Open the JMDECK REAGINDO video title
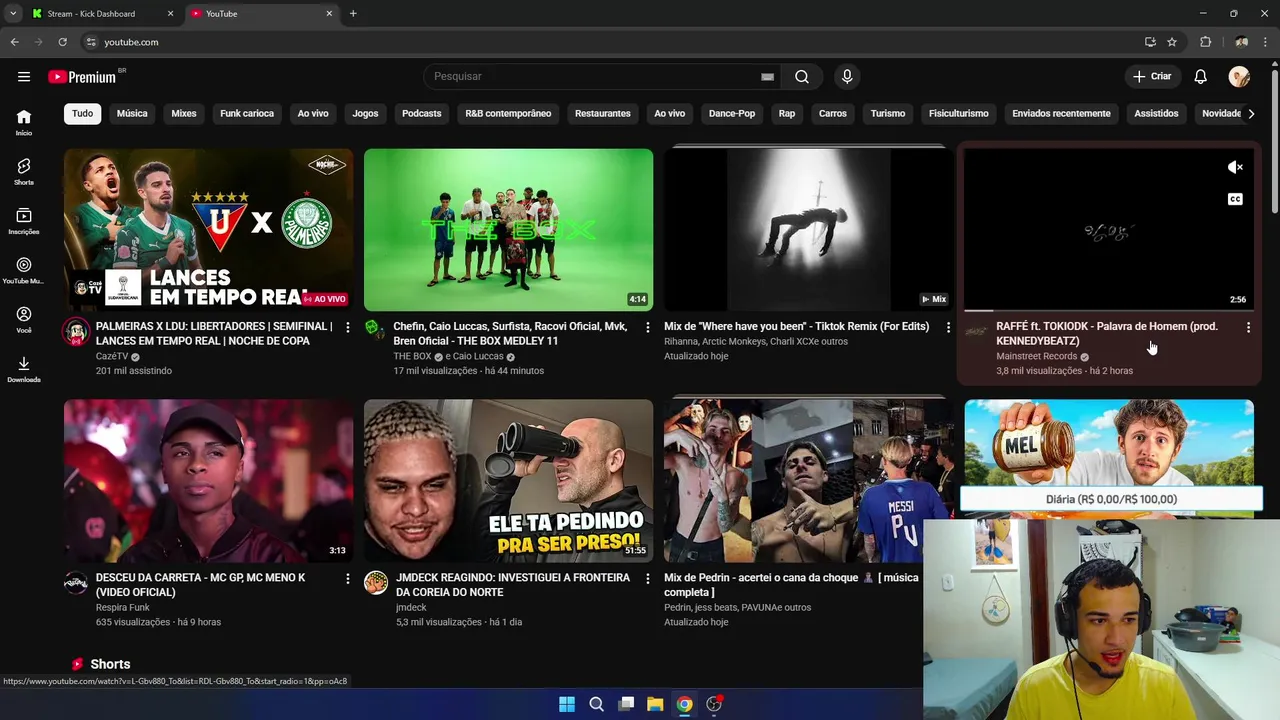The image size is (1280, 720). pyautogui.click(x=513, y=585)
